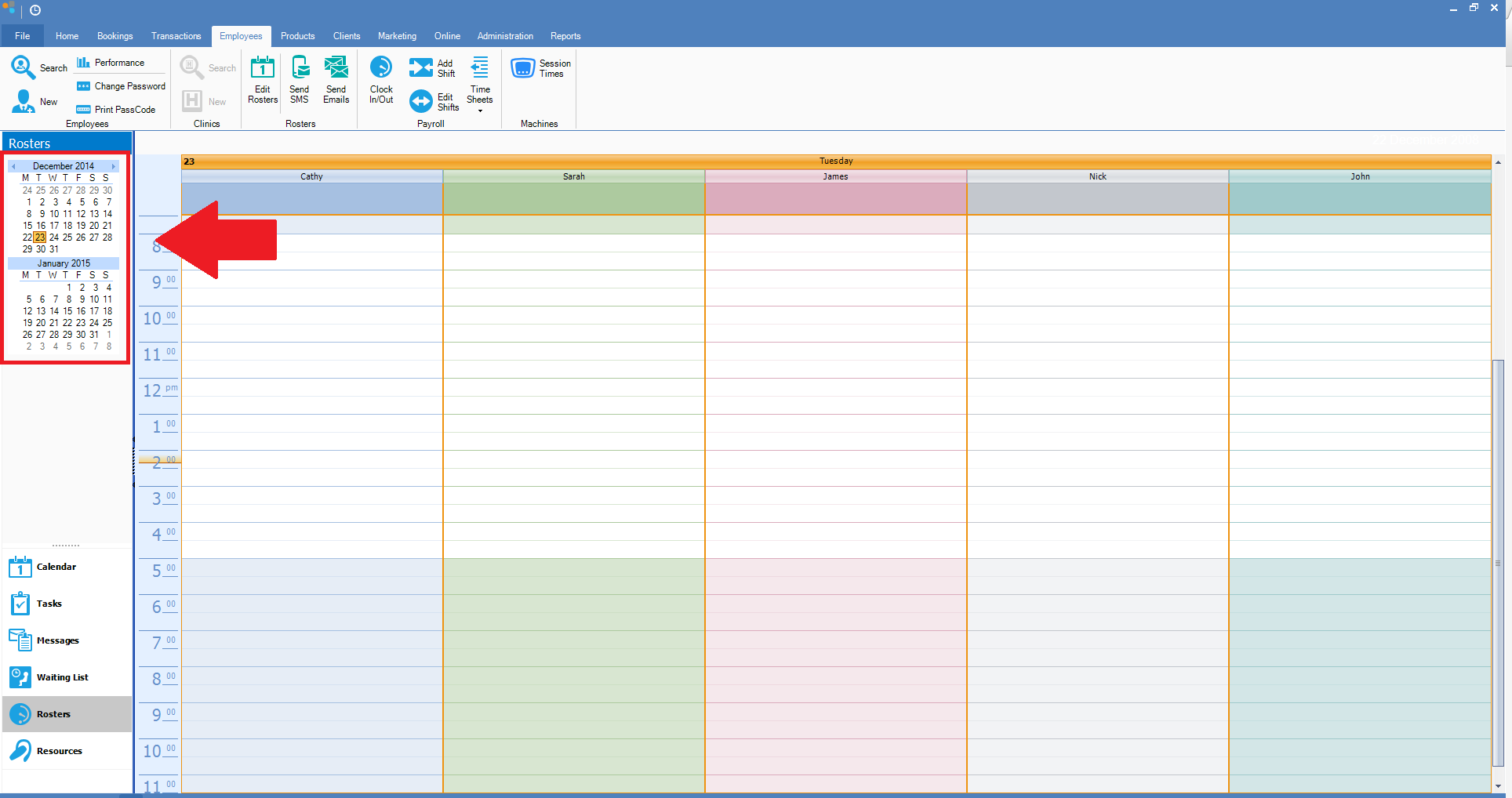Click the Send Emails icon

pos(336,79)
